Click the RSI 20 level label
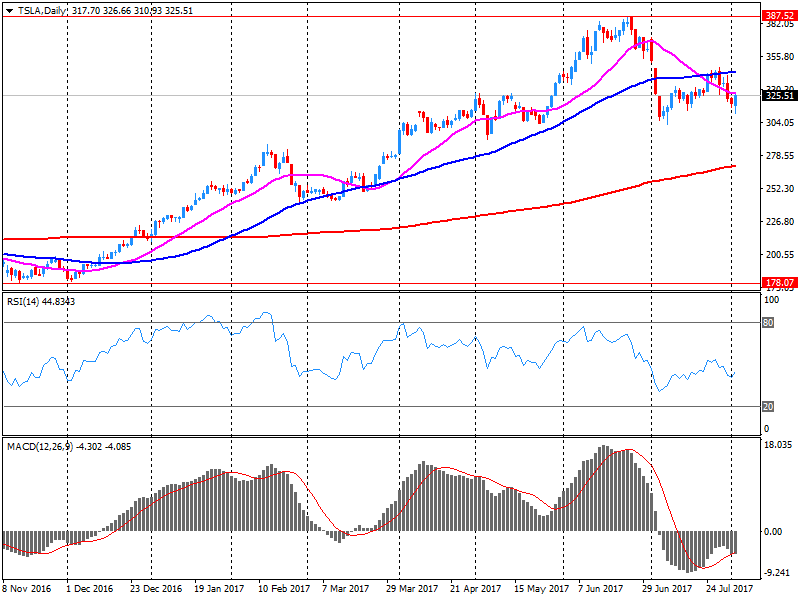This screenshot has width=800, height=600. pos(768,406)
